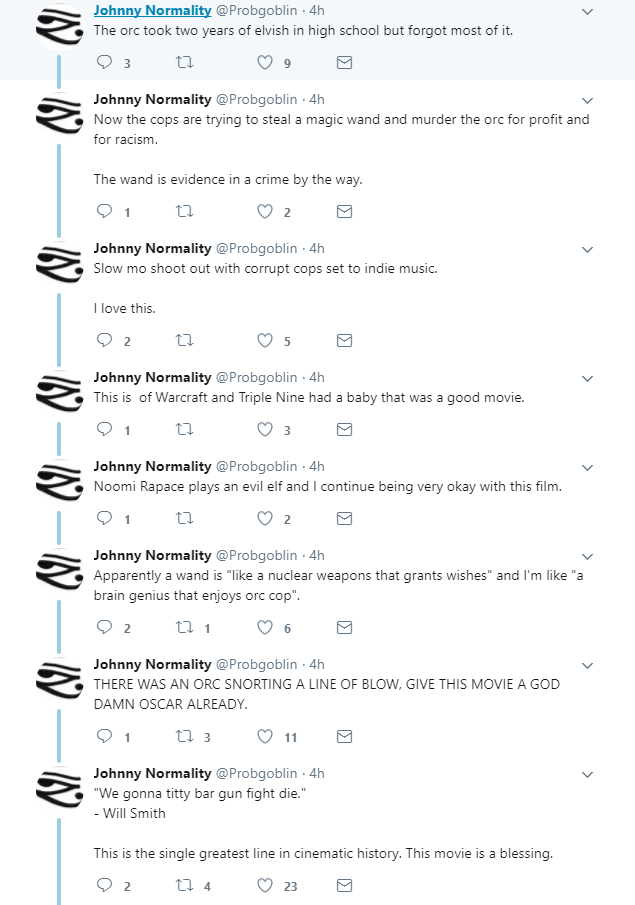
Task: Like the elvish in high school tweet
Action: tap(265, 62)
